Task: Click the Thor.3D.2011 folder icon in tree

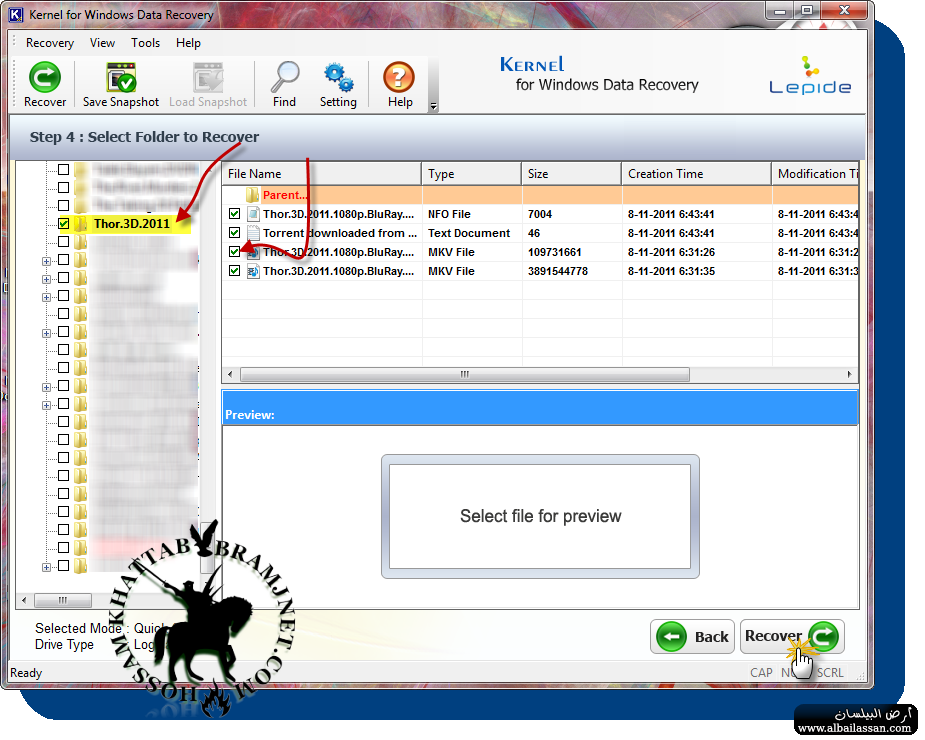Action: tap(81, 224)
